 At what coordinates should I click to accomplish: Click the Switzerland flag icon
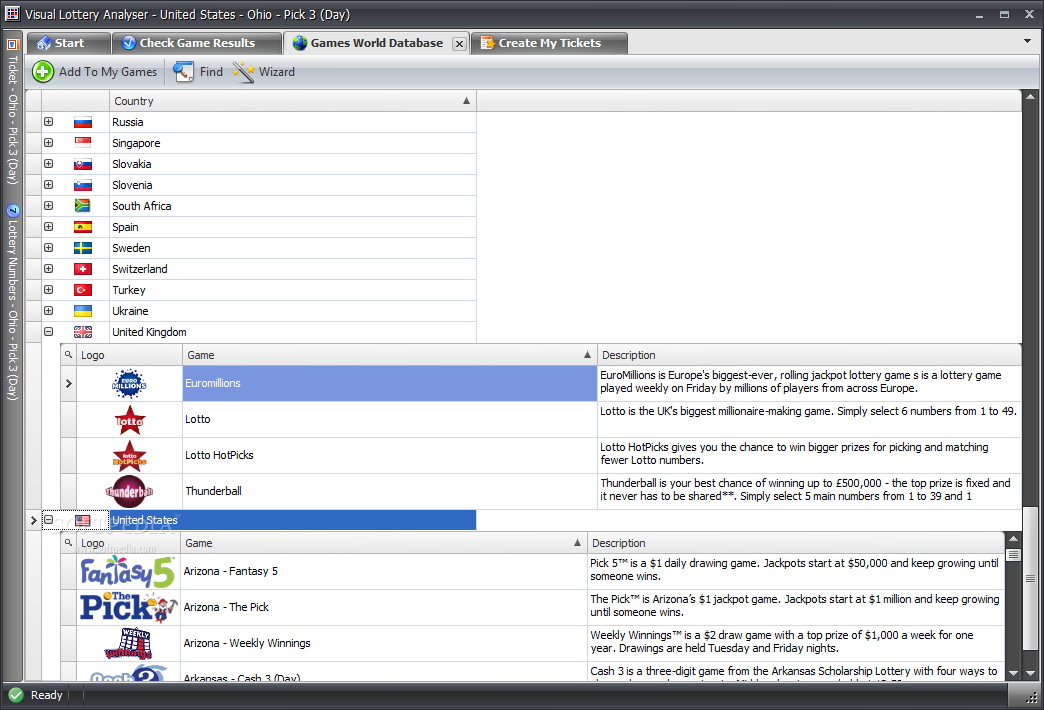pos(83,269)
